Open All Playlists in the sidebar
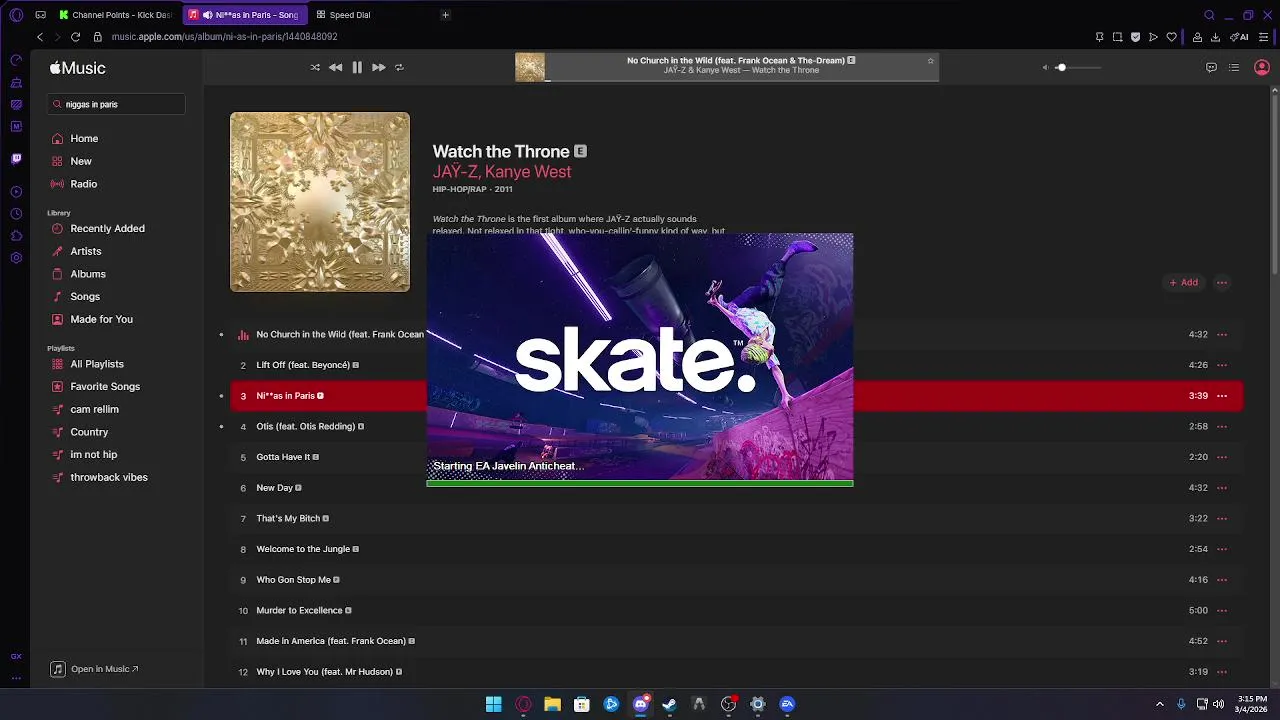1280x720 pixels. pos(97,364)
